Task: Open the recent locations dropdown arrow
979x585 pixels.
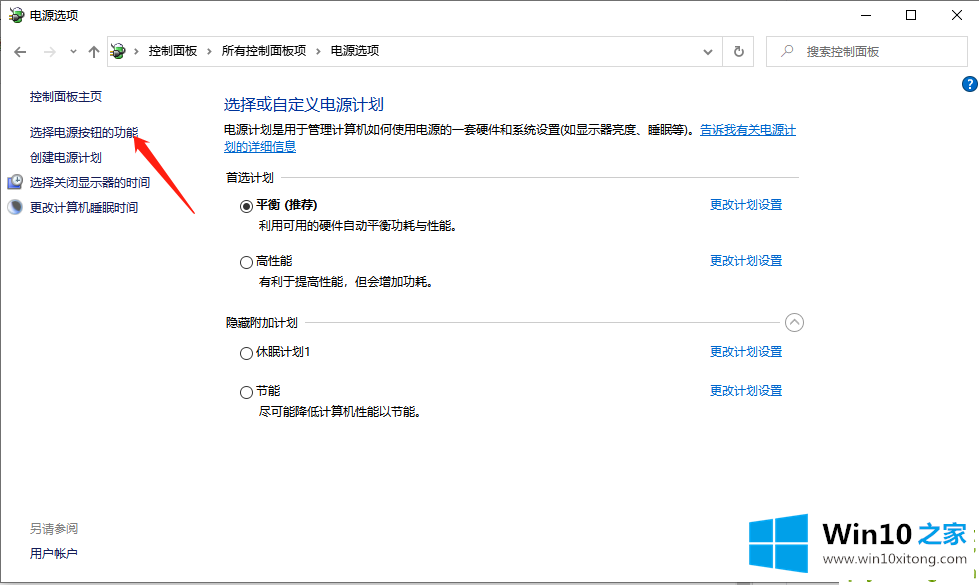Action: (x=73, y=51)
